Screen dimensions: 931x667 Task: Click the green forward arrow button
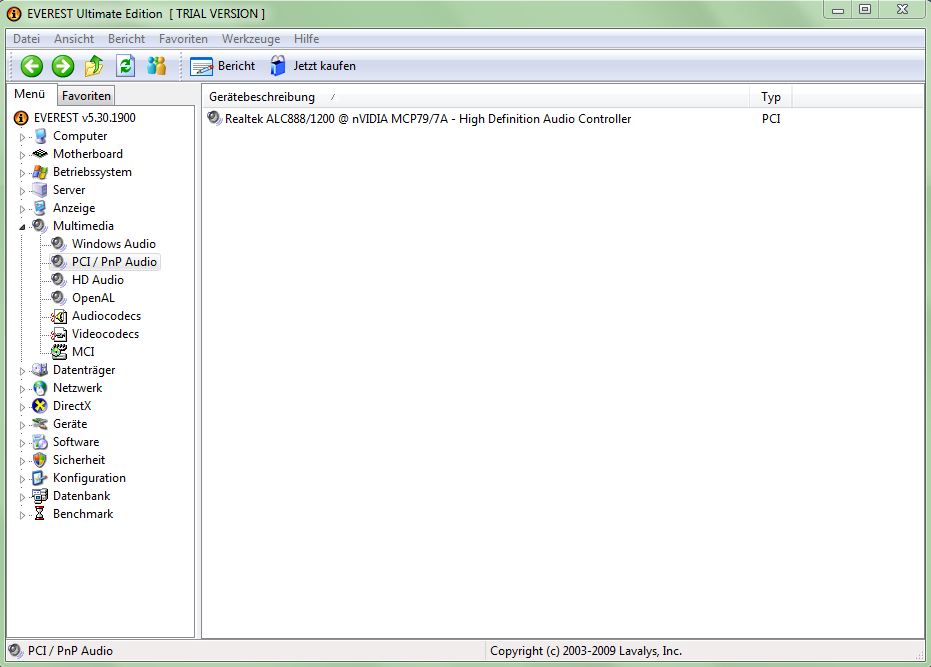click(63, 66)
